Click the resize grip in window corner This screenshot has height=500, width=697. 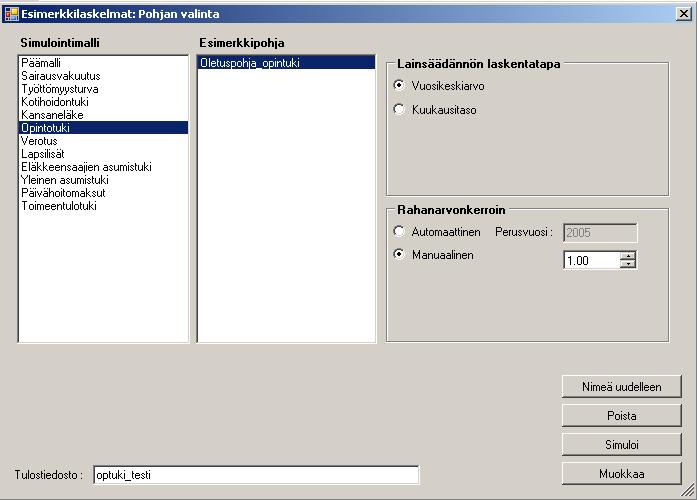point(688,490)
